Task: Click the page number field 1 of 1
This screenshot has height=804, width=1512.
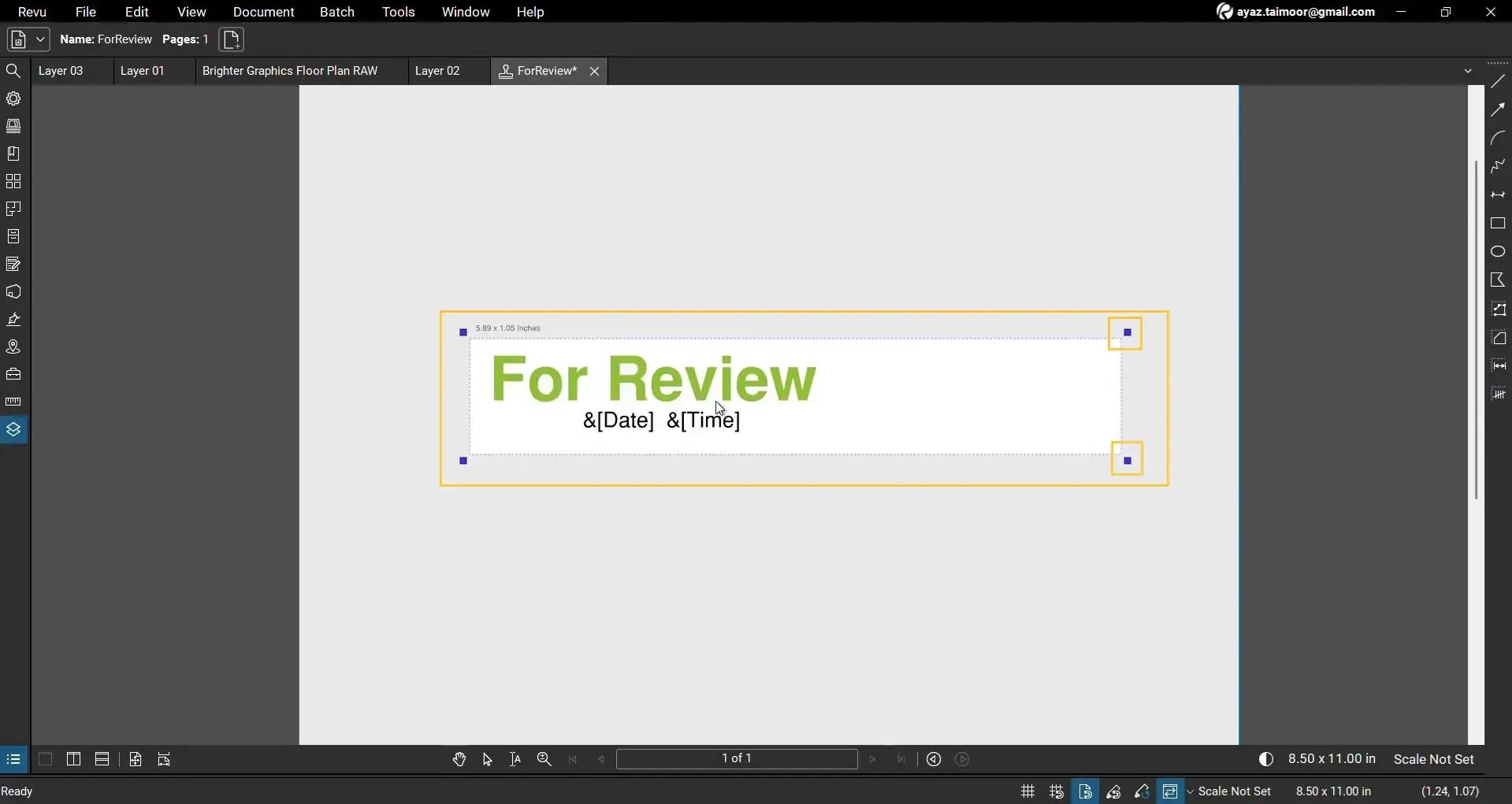Action: coord(737,759)
